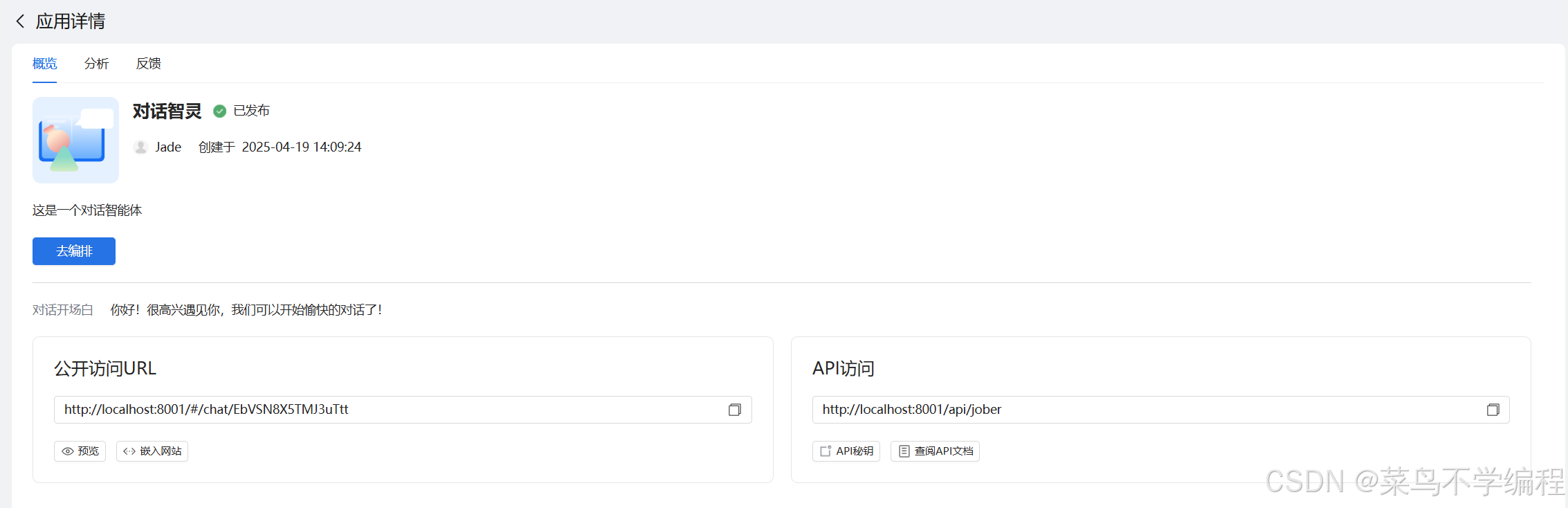Open the API秘钥 button
The height and width of the screenshot is (508, 1568).
(x=846, y=451)
